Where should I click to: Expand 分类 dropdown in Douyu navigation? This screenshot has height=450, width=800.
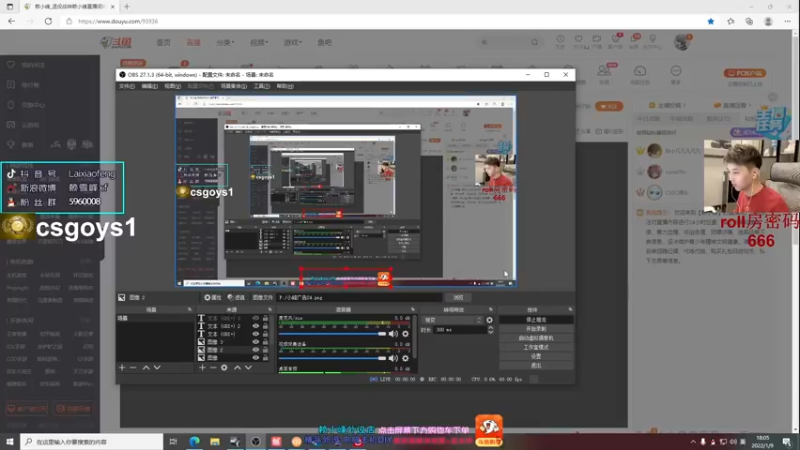click(225, 42)
